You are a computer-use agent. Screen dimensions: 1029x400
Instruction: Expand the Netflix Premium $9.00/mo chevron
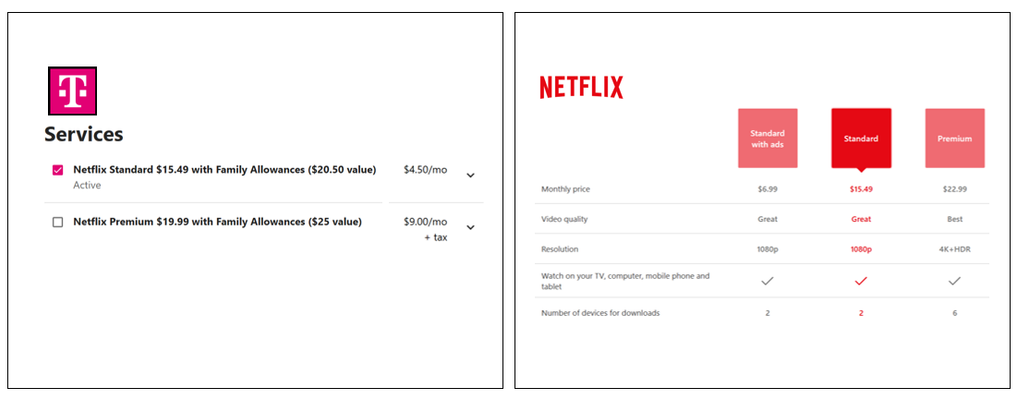470,228
